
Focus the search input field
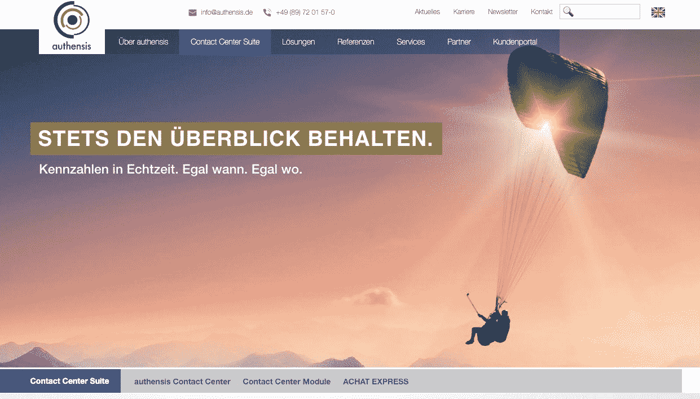point(600,12)
